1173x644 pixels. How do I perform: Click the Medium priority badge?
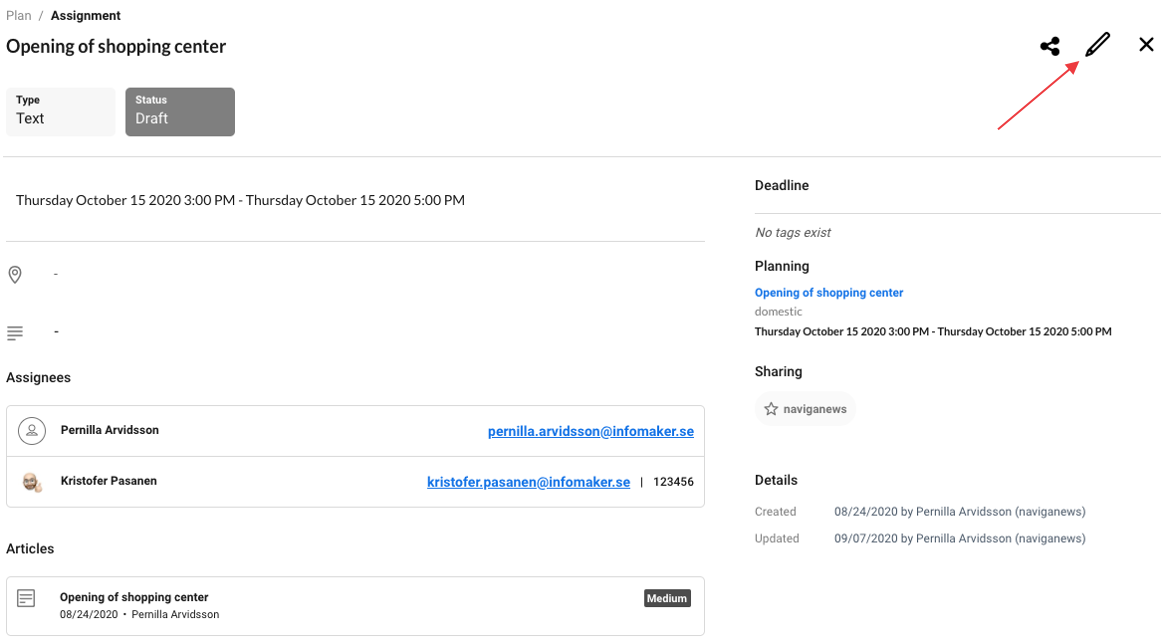[x=666, y=598]
